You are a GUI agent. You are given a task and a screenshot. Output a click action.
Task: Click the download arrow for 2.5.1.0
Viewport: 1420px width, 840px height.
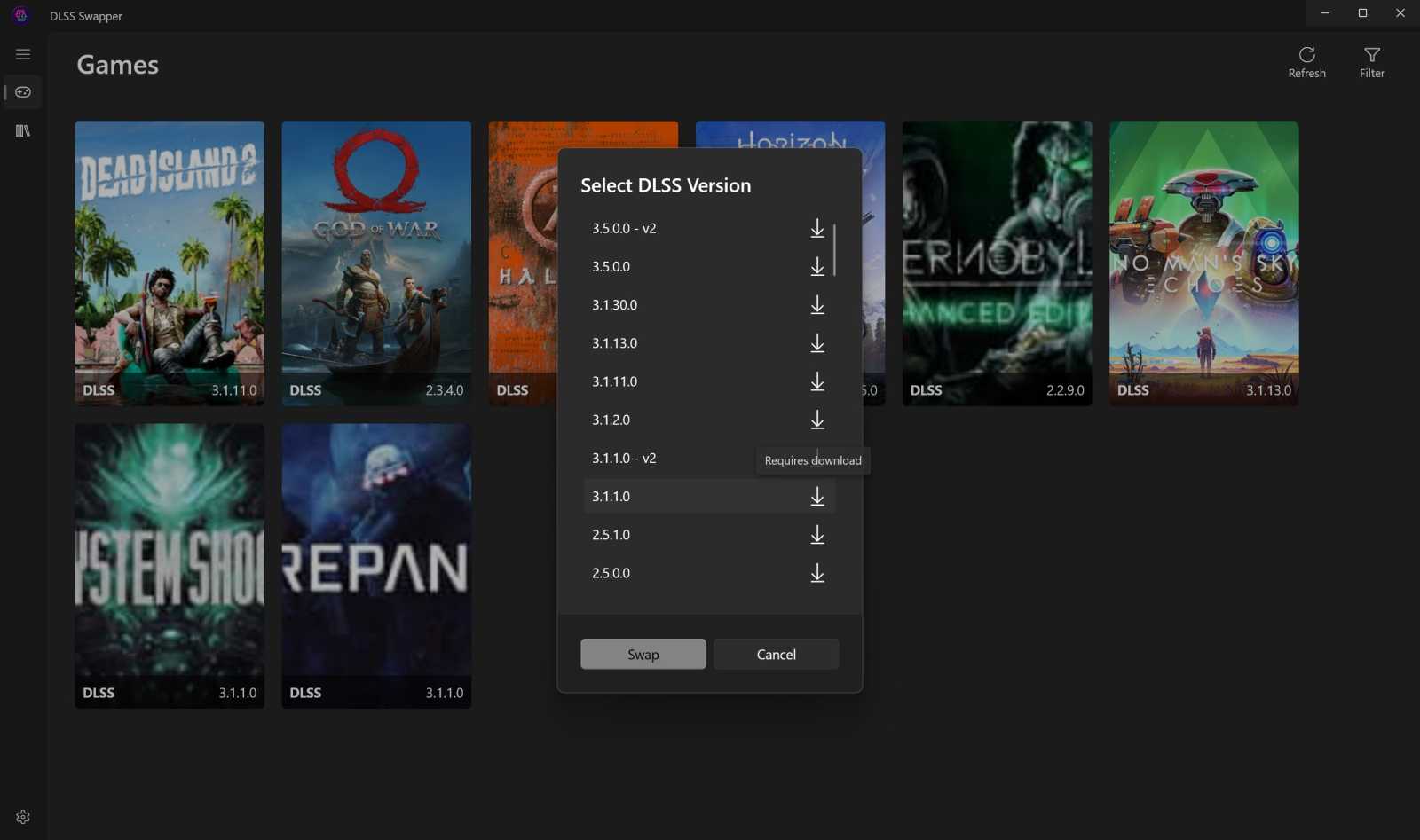[x=817, y=535]
